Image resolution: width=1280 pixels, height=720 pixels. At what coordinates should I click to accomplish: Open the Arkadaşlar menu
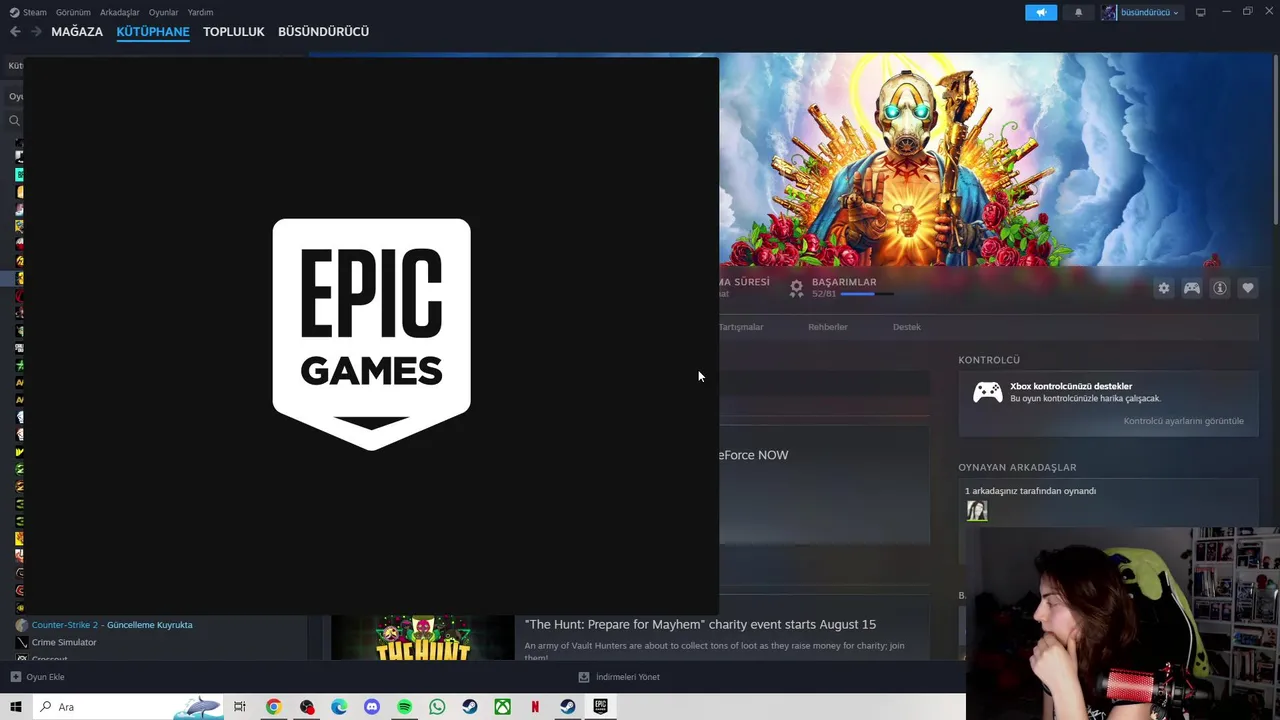pyautogui.click(x=120, y=12)
